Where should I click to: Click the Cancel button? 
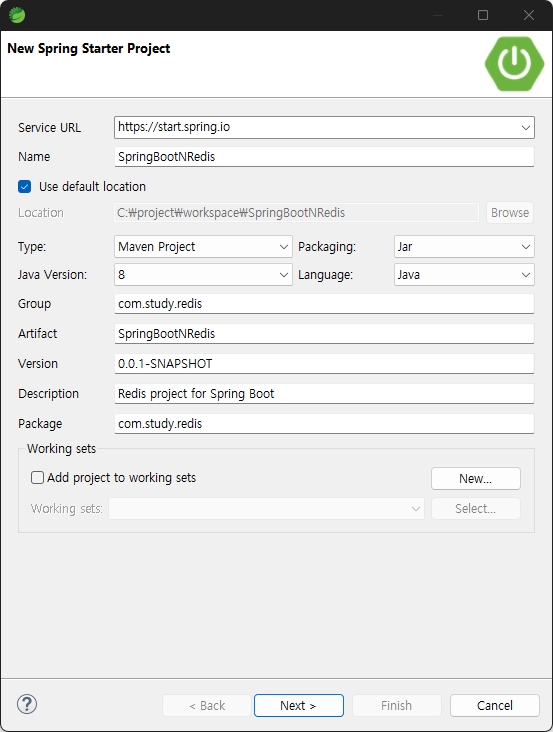[495, 705]
